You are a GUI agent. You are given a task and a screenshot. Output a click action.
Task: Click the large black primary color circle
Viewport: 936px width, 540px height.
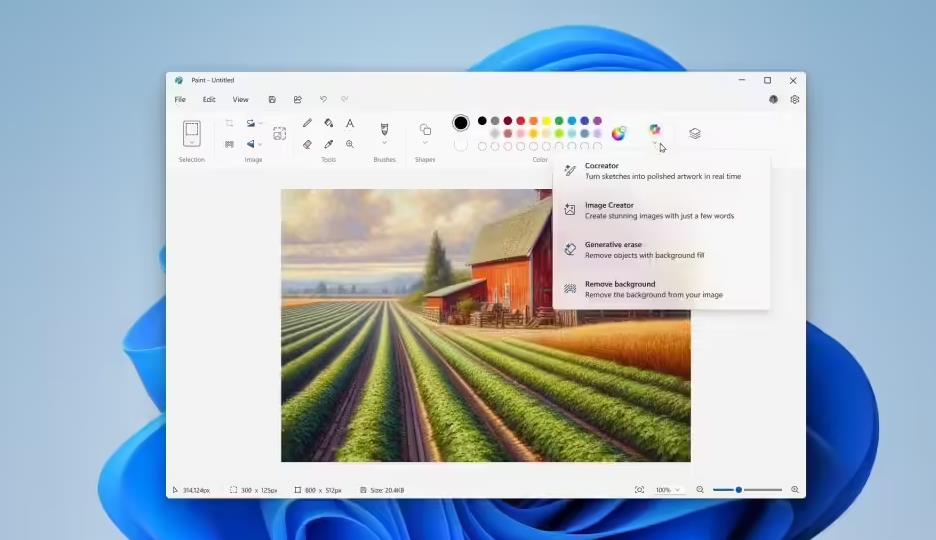[460, 123]
